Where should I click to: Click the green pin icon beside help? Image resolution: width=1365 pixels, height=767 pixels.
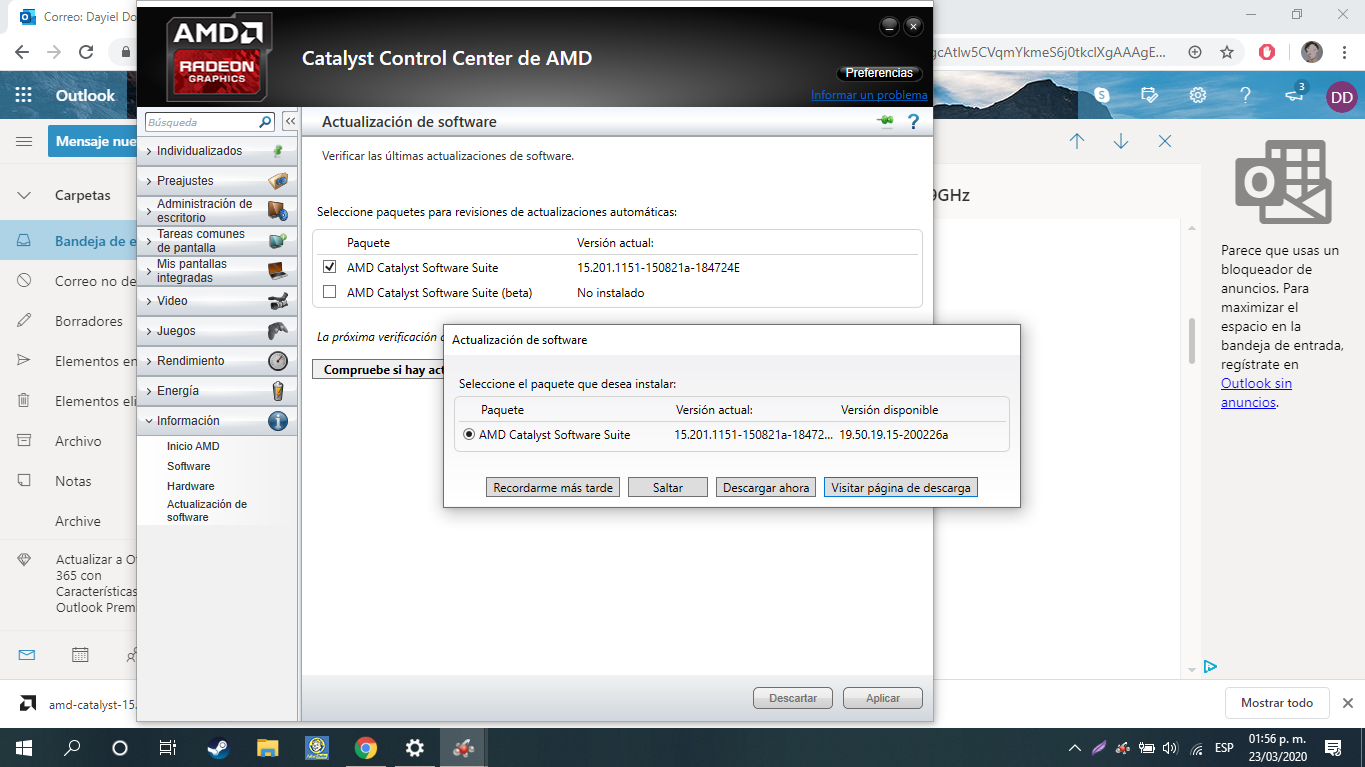(886, 122)
